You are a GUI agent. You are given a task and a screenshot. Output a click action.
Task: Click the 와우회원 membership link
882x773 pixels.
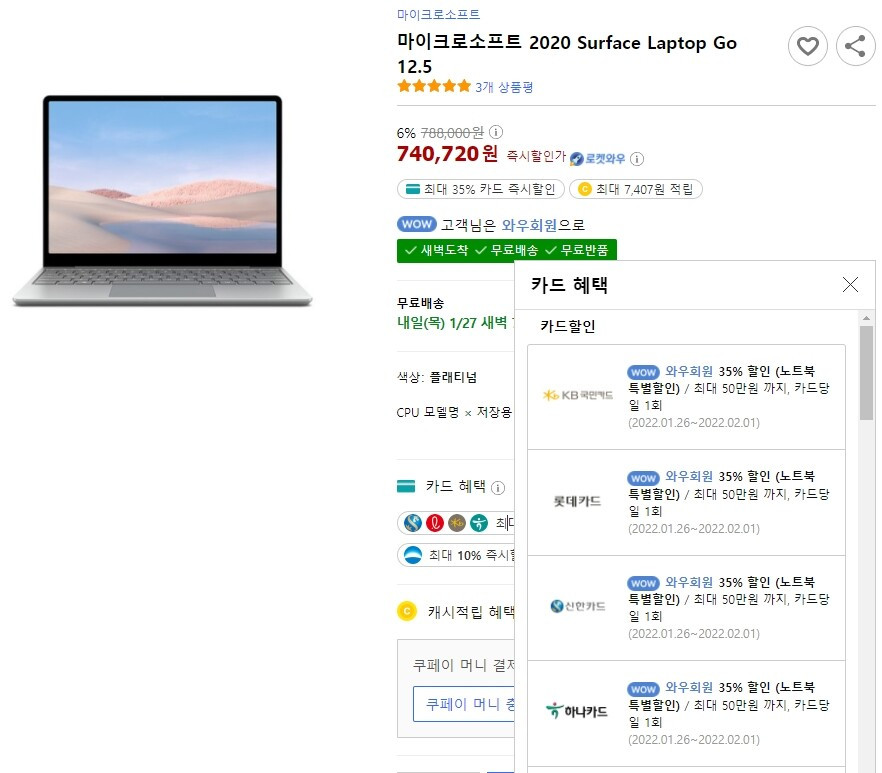coord(529,226)
